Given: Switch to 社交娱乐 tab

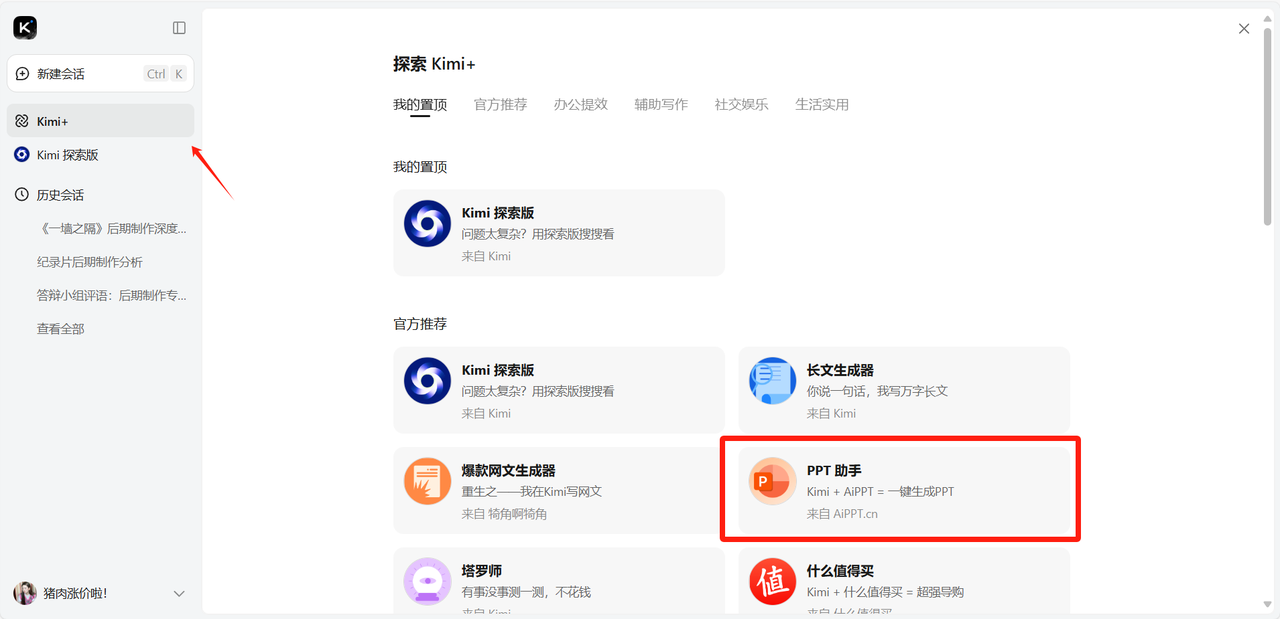Looking at the screenshot, I should pos(742,104).
